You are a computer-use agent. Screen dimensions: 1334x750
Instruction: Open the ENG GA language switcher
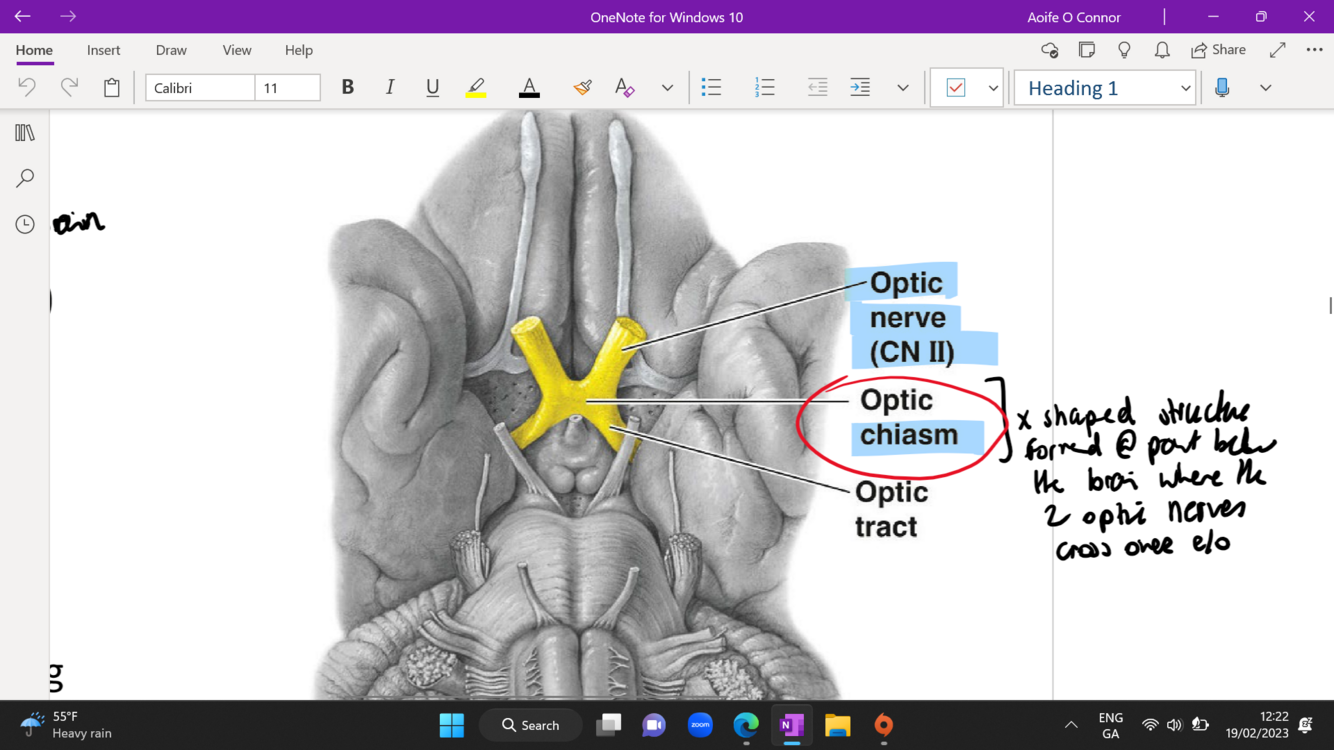(x=1110, y=725)
